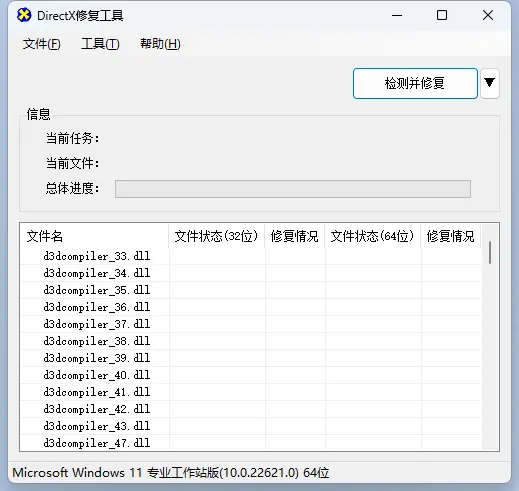Select d3dcompiler_43.dll row

(x=250, y=426)
